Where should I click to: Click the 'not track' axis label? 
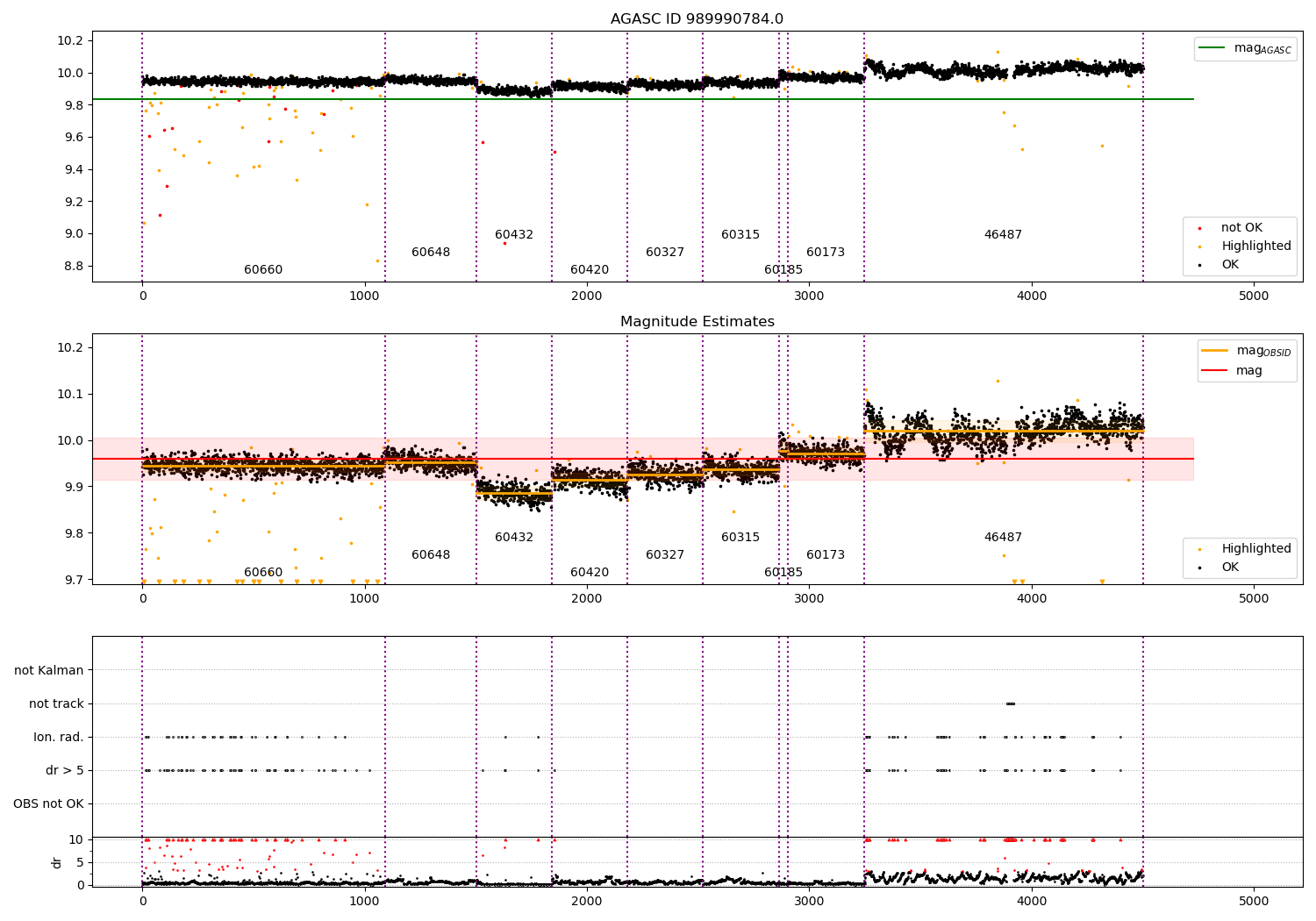coord(56,704)
